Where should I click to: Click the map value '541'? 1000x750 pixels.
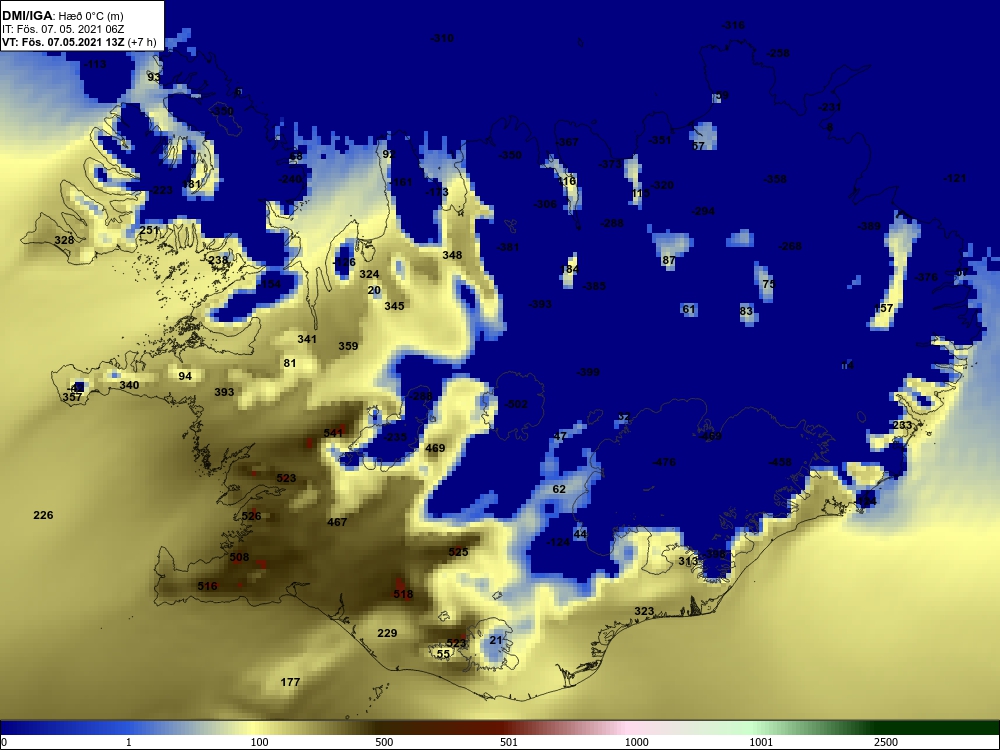(333, 433)
